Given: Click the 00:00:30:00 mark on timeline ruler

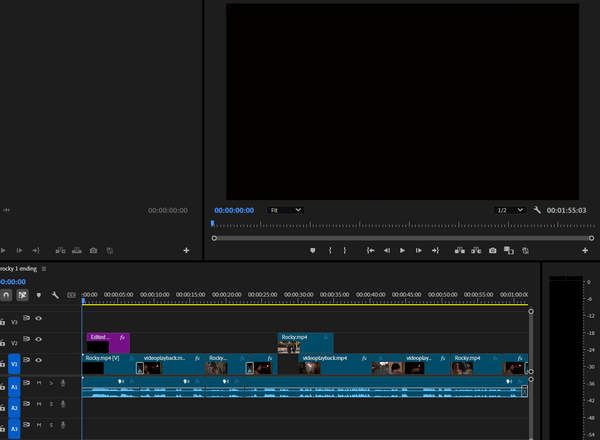Looking at the screenshot, I should (x=298, y=295).
